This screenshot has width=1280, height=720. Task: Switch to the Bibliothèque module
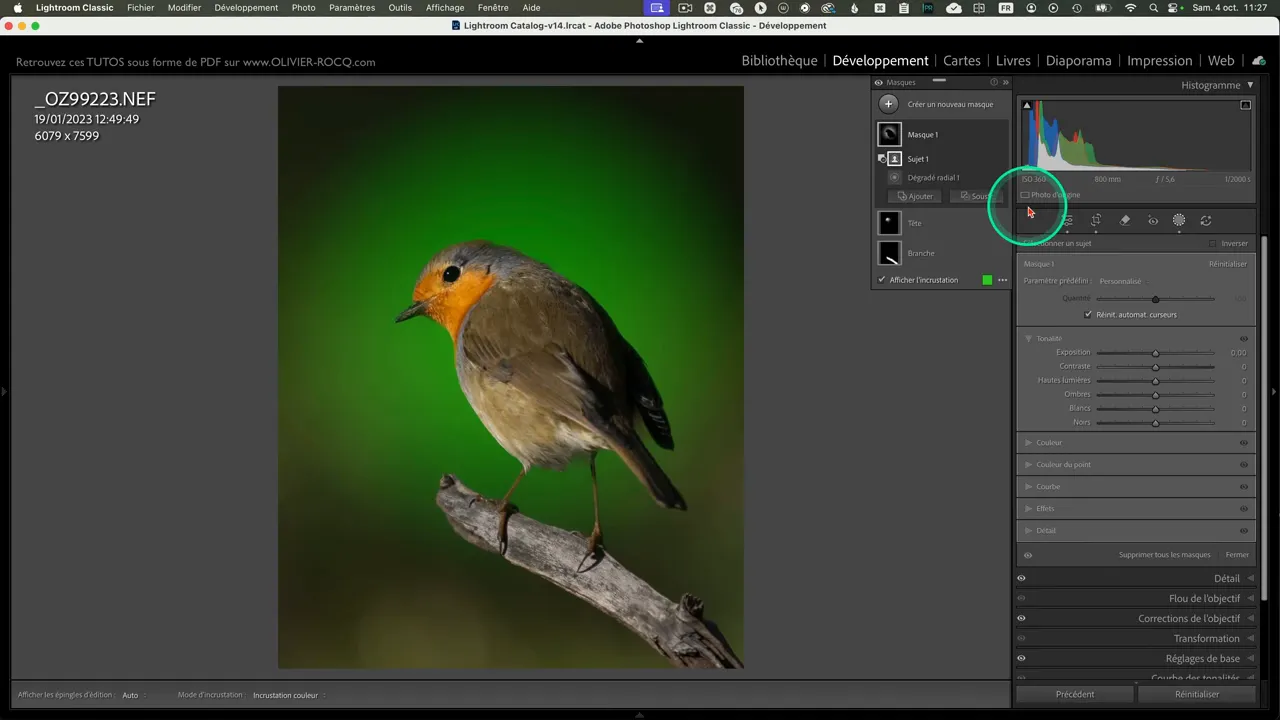click(x=779, y=61)
